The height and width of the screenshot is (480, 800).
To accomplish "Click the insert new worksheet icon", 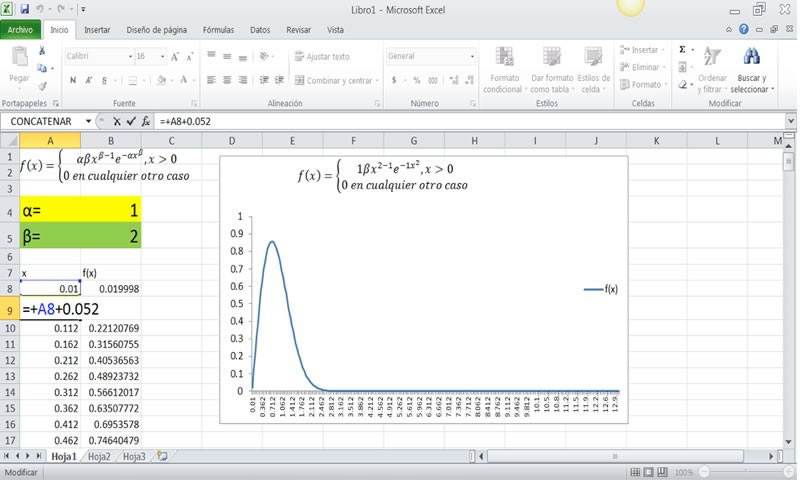I will 162,456.
